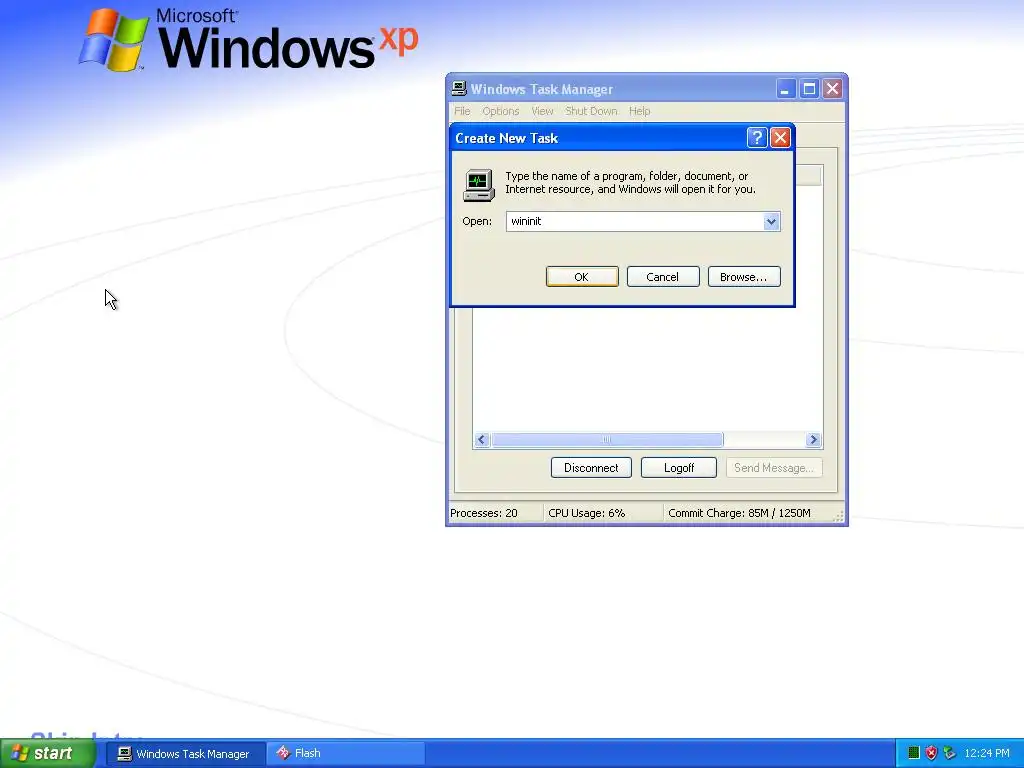Click the Send Message... button
The width and height of the screenshot is (1024, 768).
[x=774, y=468]
